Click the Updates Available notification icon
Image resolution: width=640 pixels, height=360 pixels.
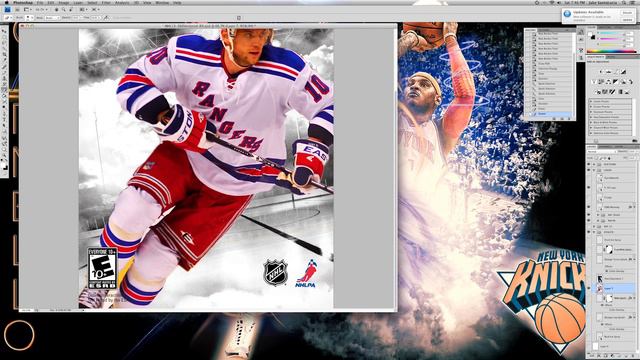click(567, 14)
